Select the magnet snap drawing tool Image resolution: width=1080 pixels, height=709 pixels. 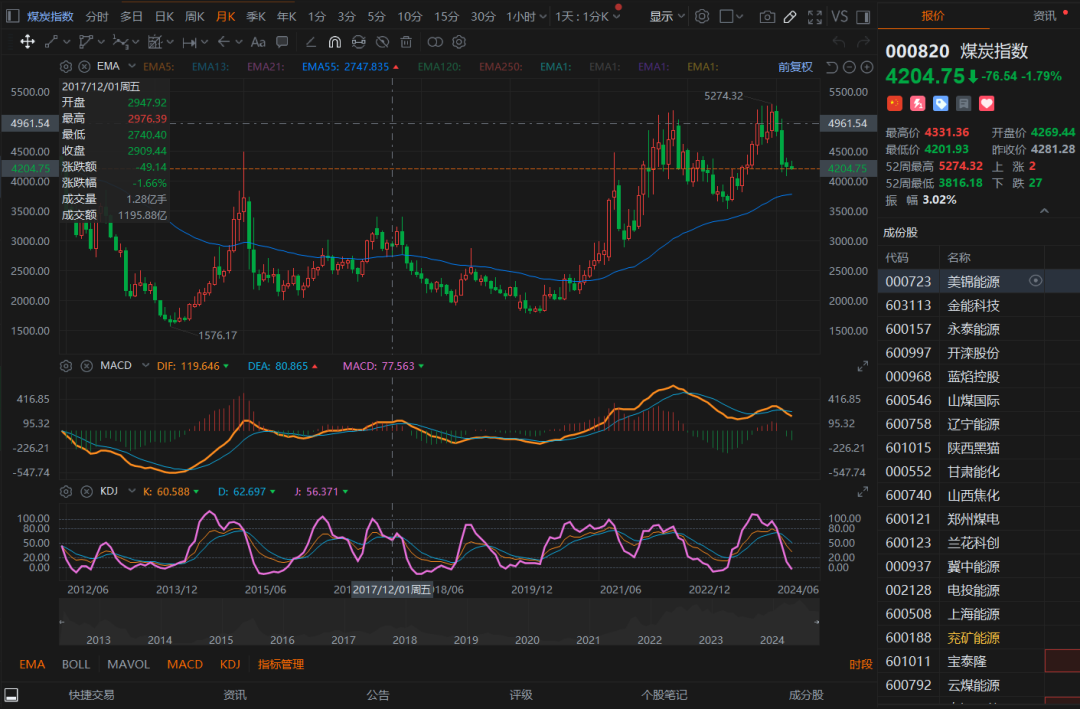click(334, 42)
